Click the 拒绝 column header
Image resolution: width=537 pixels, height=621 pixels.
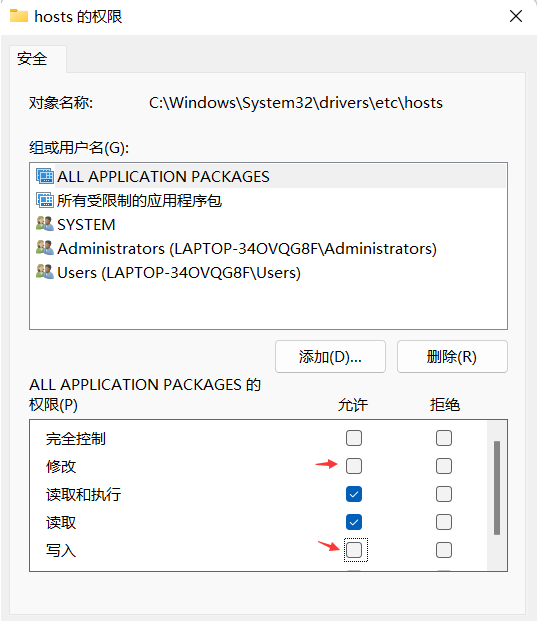click(445, 405)
